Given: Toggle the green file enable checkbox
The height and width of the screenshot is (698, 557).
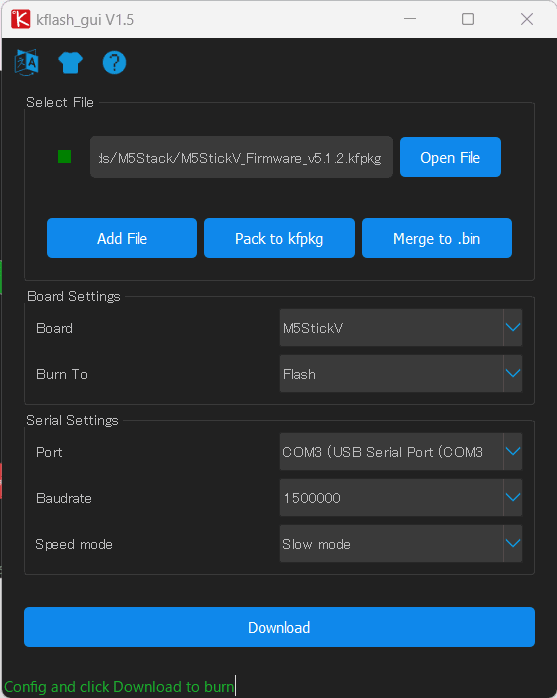Looking at the screenshot, I should pos(65,157).
